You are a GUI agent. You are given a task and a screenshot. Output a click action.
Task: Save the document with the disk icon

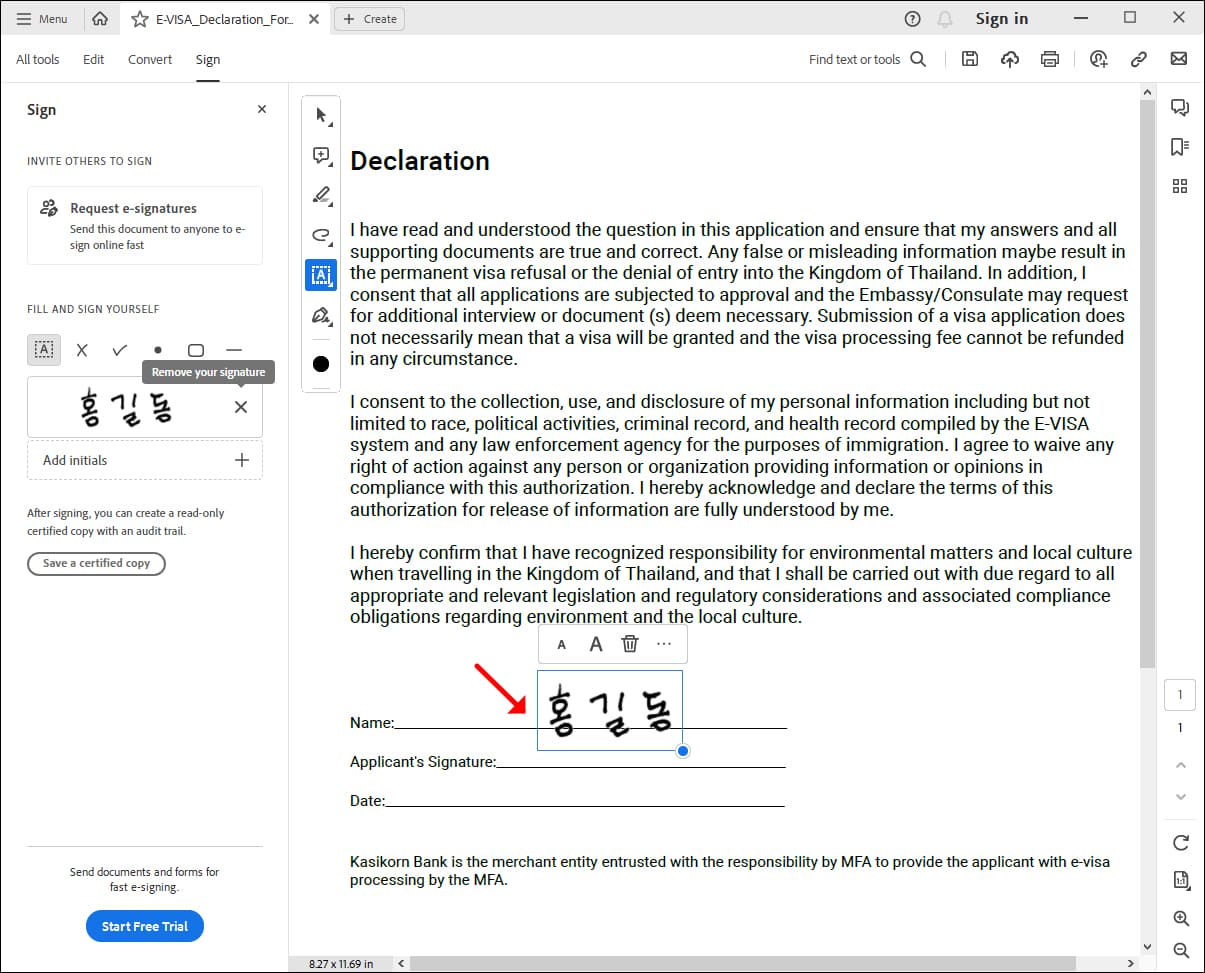click(969, 60)
